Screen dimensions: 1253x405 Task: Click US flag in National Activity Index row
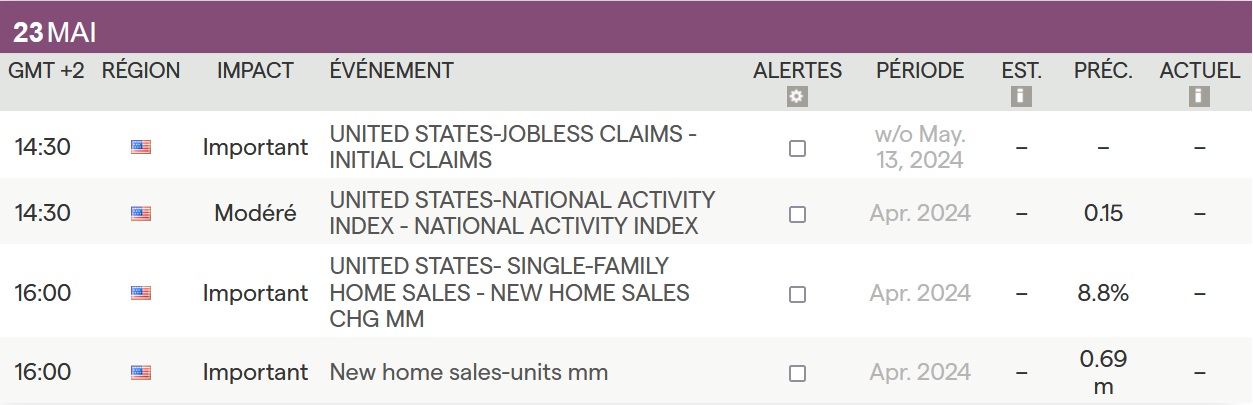click(x=141, y=213)
